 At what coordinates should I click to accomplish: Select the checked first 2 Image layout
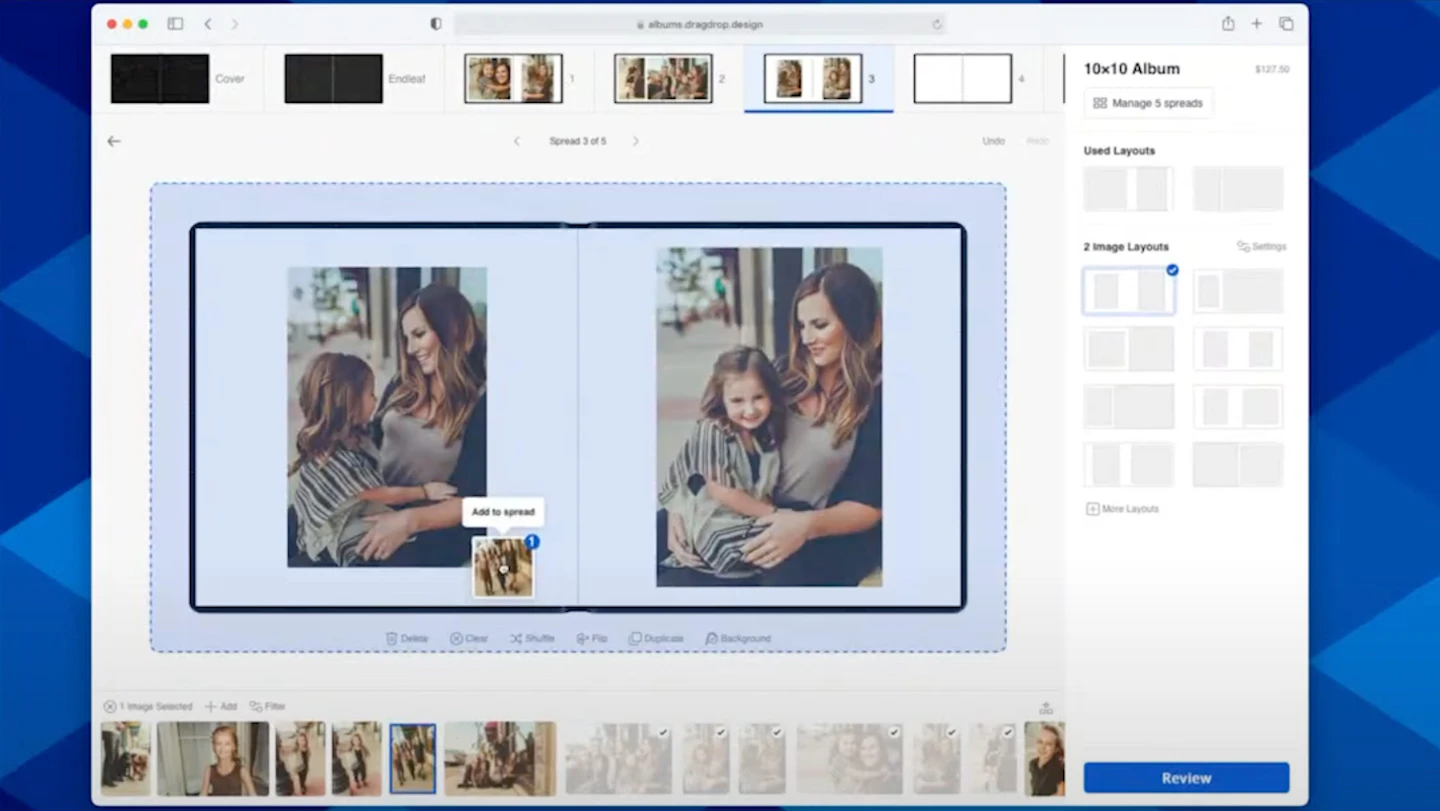click(x=1129, y=291)
